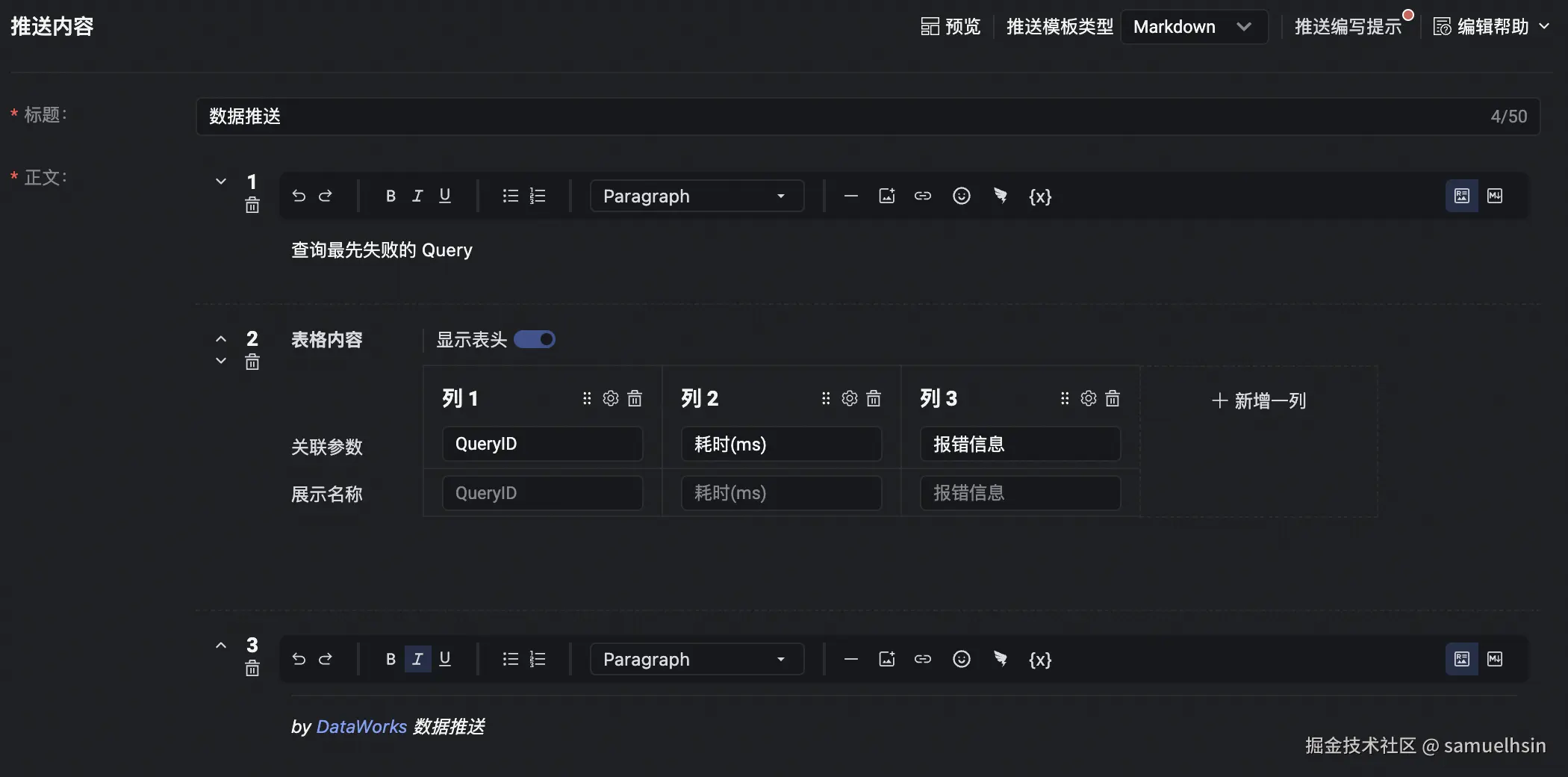Open settings for 列 2
1568x777 pixels.
[x=850, y=398]
